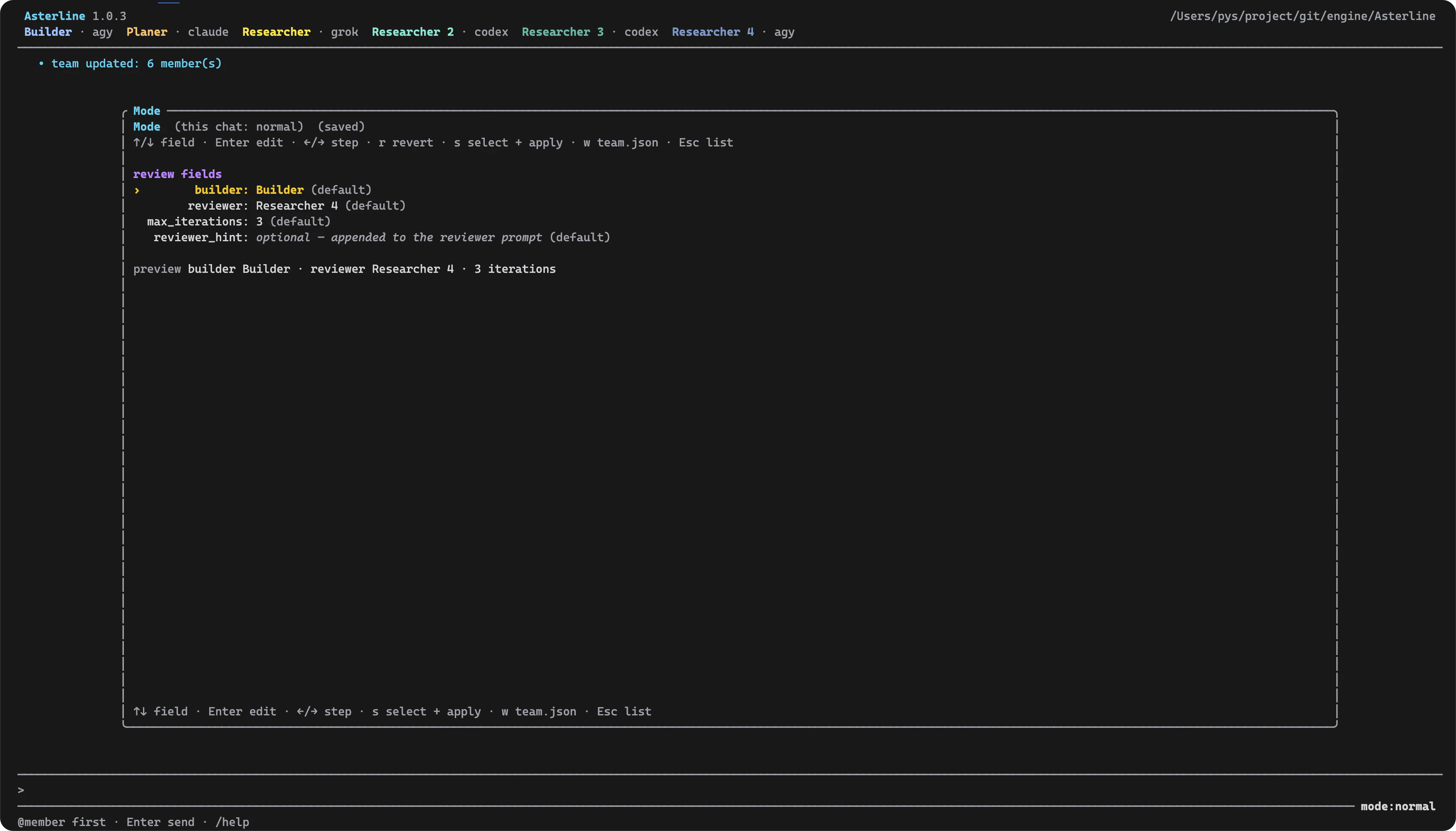This screenshot has width=1456, height=831.
Task: Click the '@member first' hint
Action: 62,822
